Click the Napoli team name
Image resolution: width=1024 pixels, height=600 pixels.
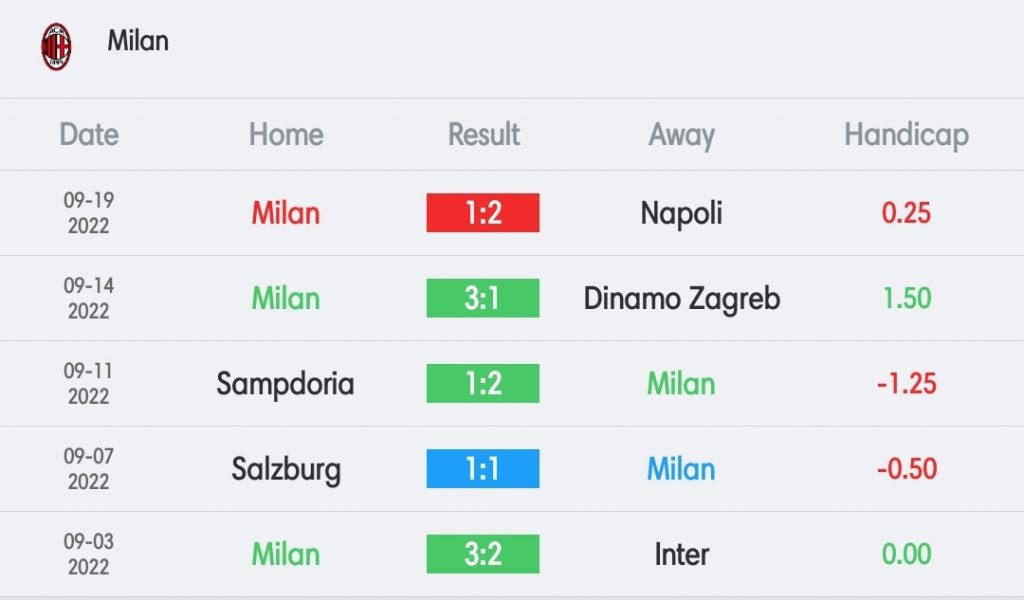tap(681, 214)
